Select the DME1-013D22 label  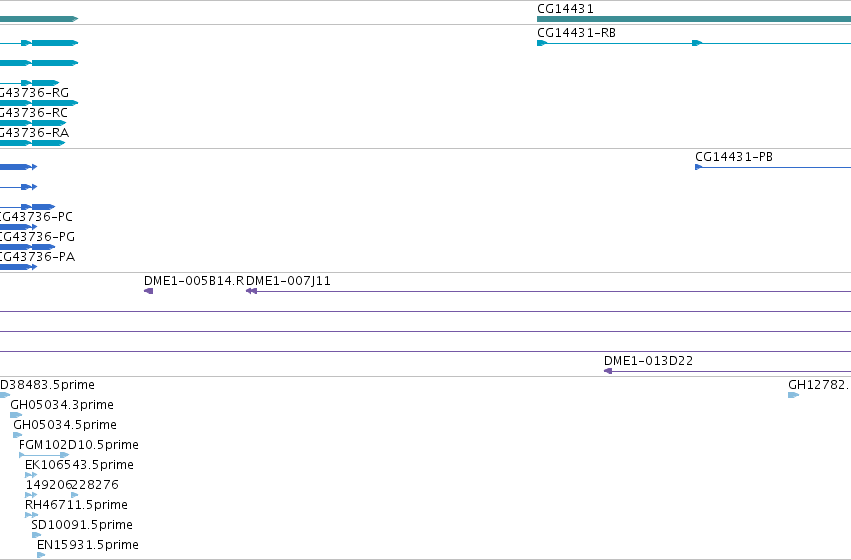pos(648,361)
